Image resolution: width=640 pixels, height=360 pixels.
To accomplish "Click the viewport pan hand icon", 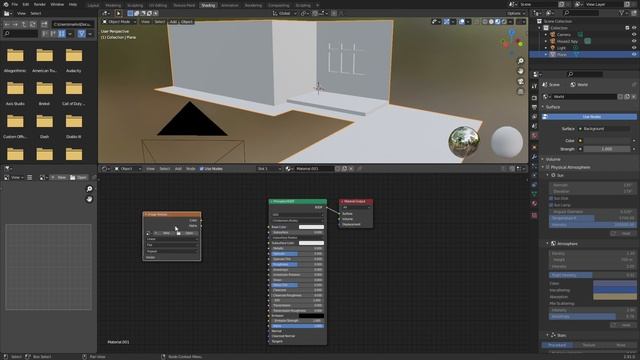I will pos(520,71).
